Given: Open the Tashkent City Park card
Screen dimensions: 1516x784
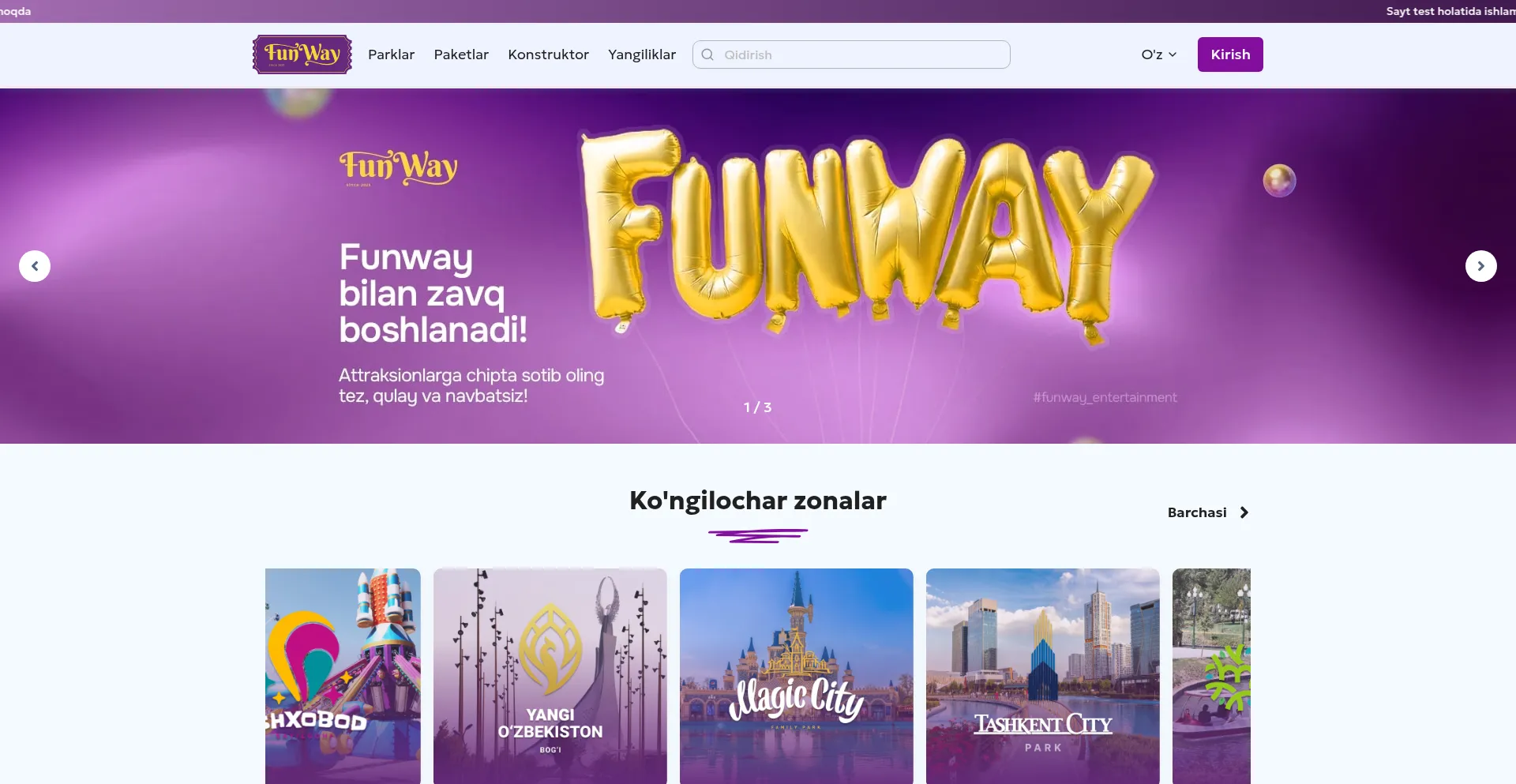Looking at the screenshot, I should [x=1042, y=676].
